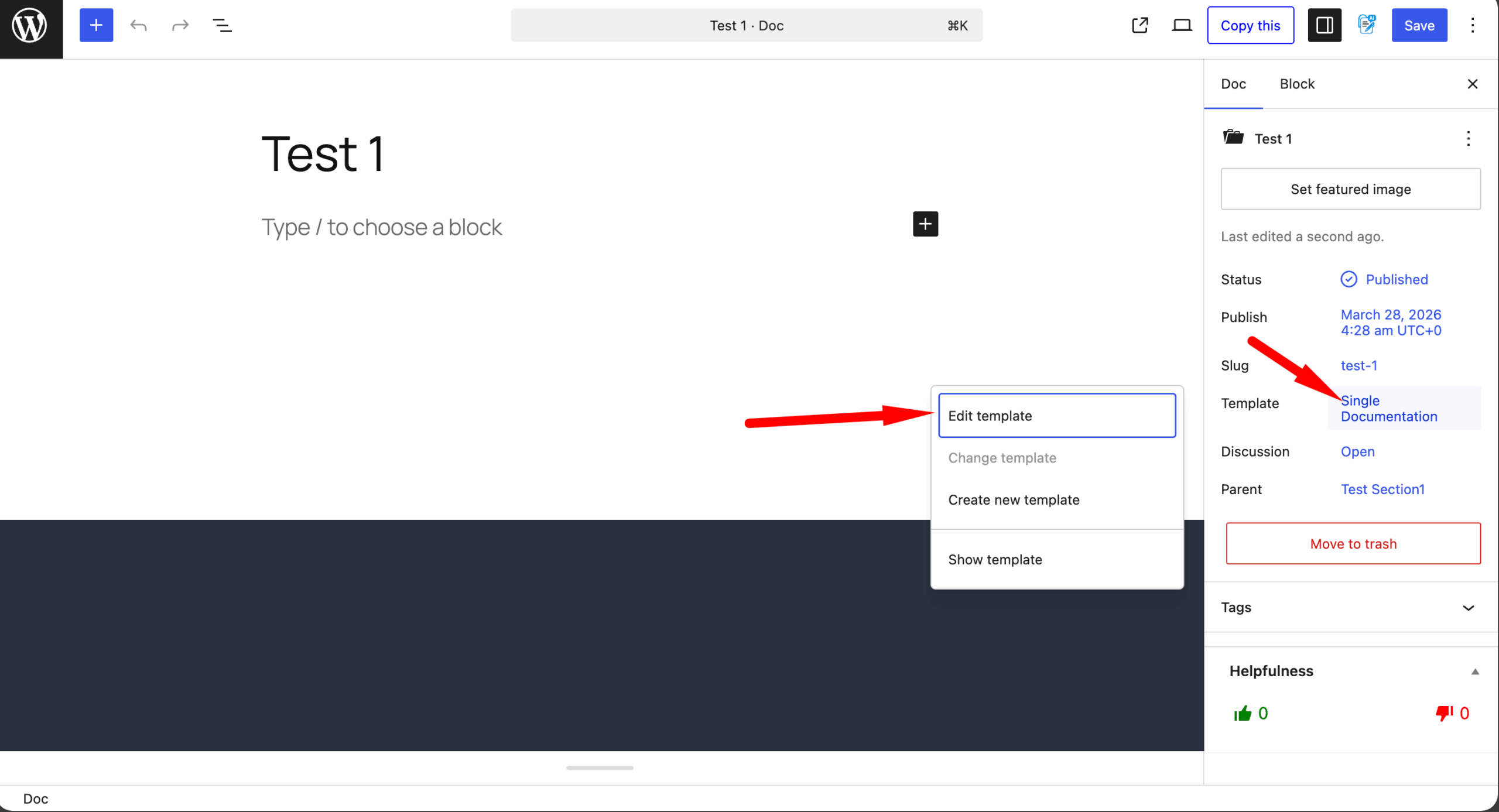Open the document overview list icon

click(222, 25)
